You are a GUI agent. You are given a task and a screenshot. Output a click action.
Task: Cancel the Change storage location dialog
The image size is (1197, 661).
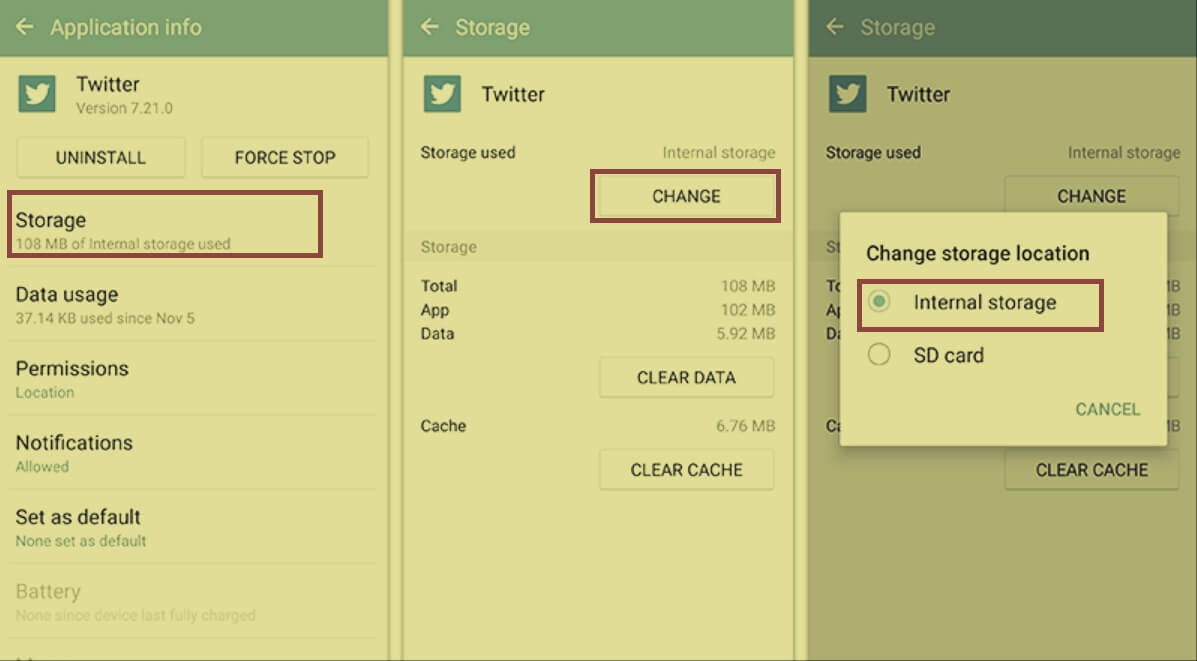pos(1108,409)
